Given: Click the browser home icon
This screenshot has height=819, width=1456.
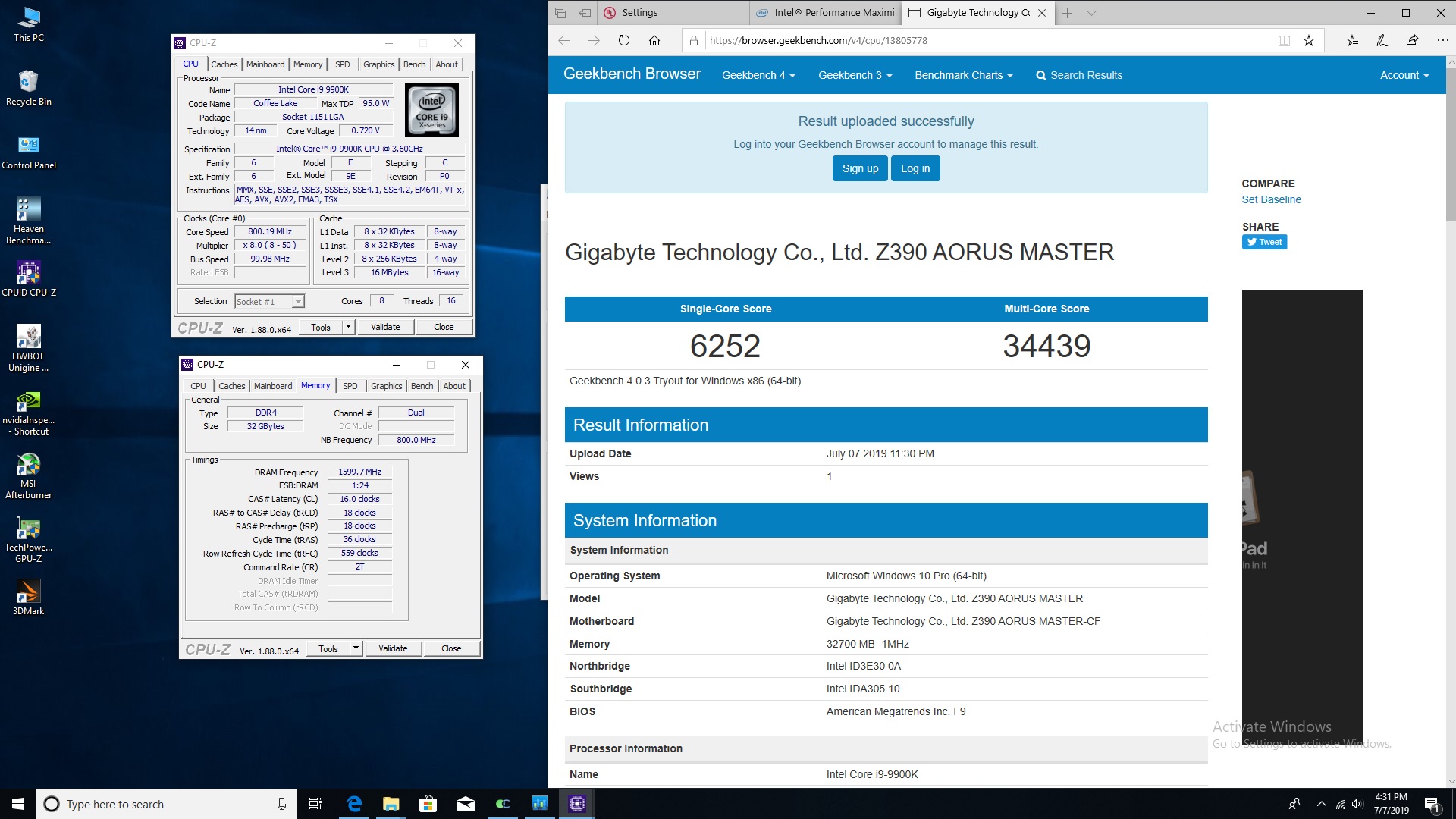Looking at the screenshot, I should 654,41.
